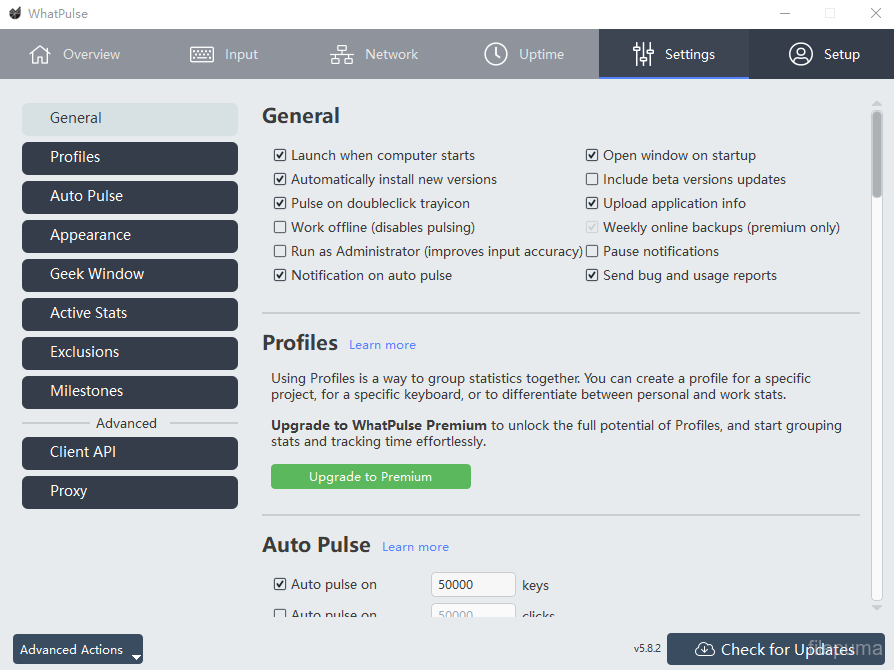Screen dimensions: 894x670
Task: Click the Upgrade to Premium button
Action: click(370, 477)
